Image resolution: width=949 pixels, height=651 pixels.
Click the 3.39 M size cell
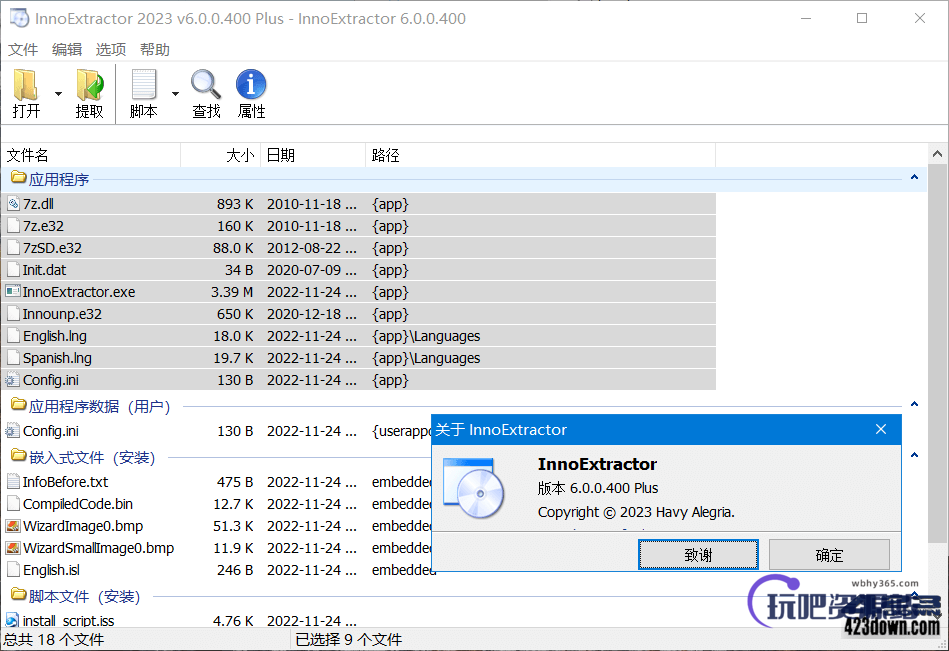(x=232, y=292)
